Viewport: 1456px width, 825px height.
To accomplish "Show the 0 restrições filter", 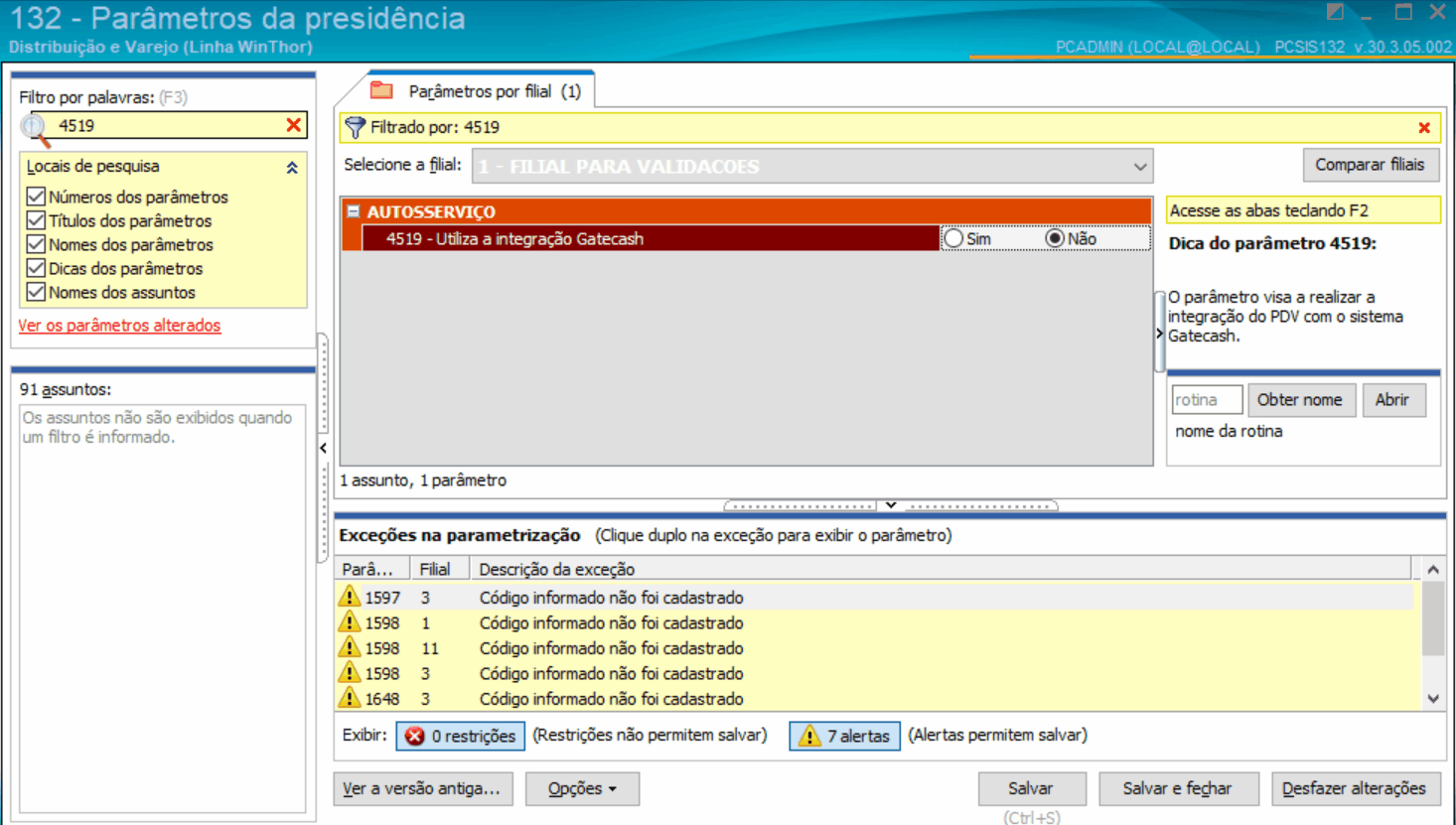I will pos(461,736).
